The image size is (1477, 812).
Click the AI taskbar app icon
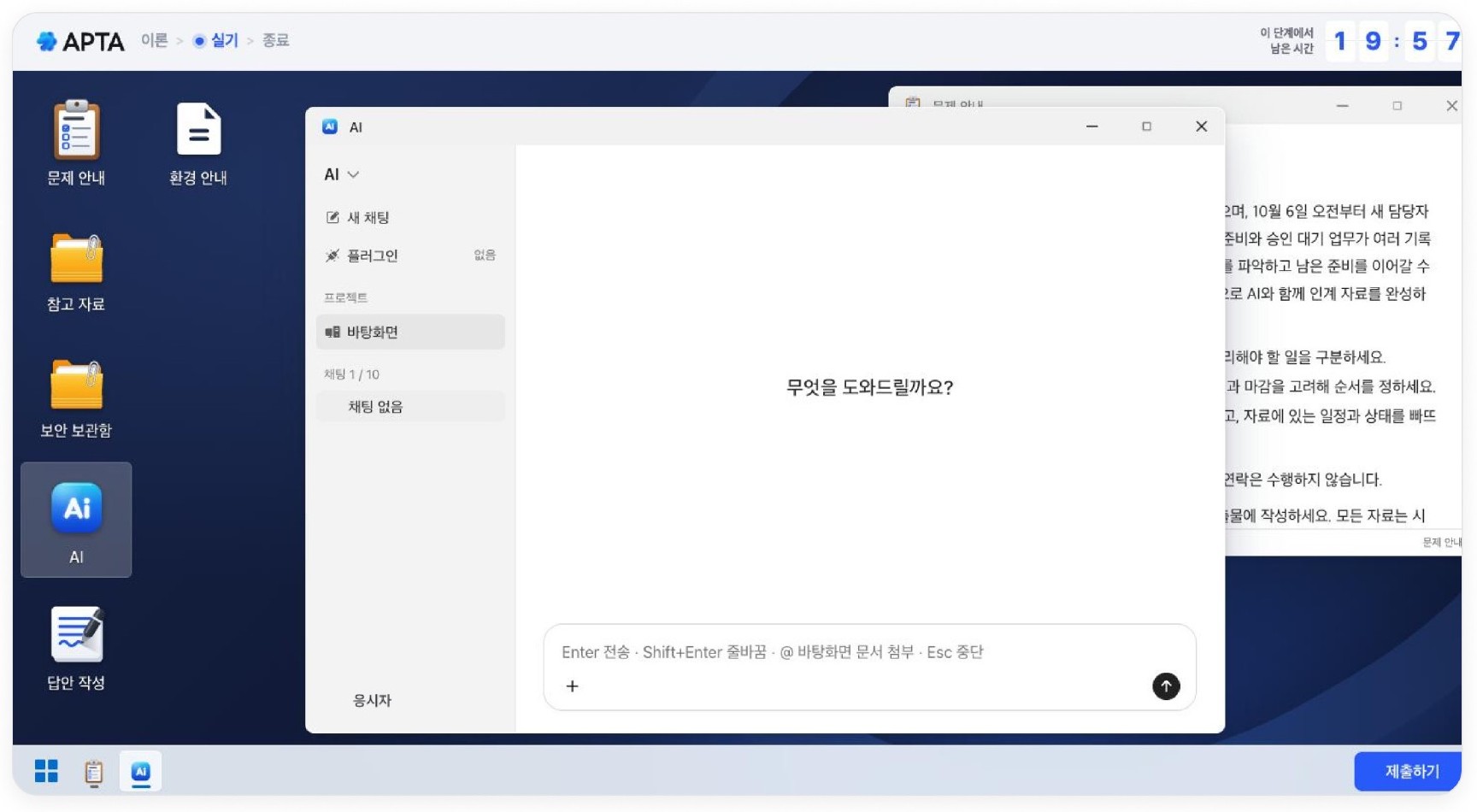[141, 772]
